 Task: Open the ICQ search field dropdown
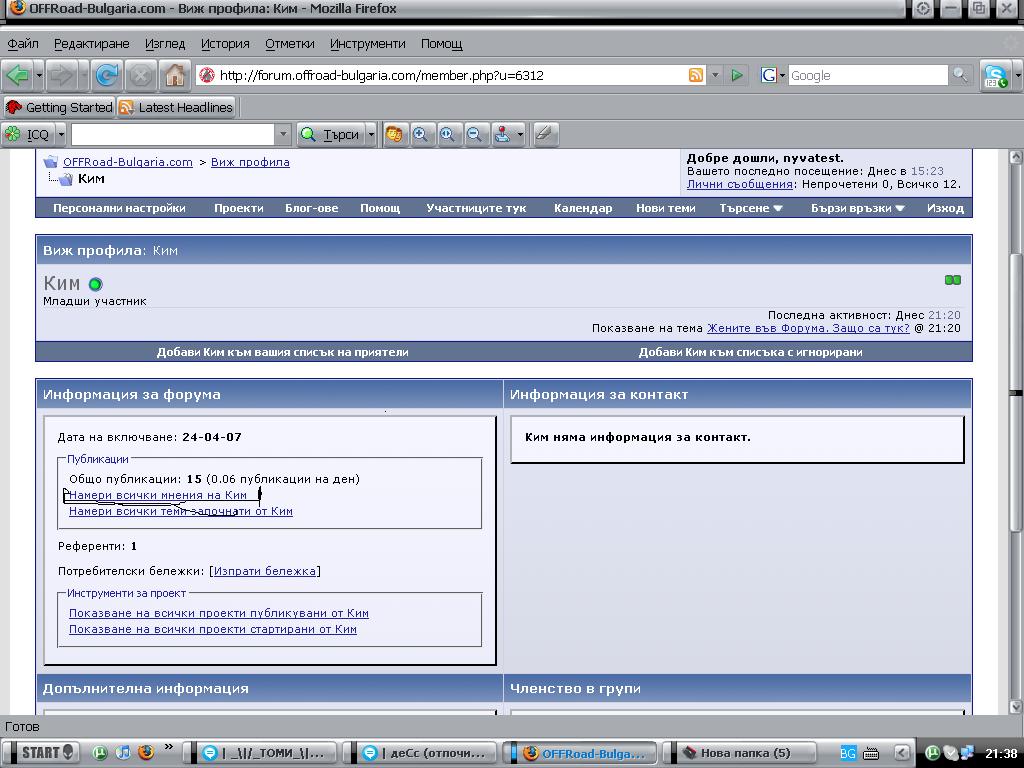click(283, 135)
